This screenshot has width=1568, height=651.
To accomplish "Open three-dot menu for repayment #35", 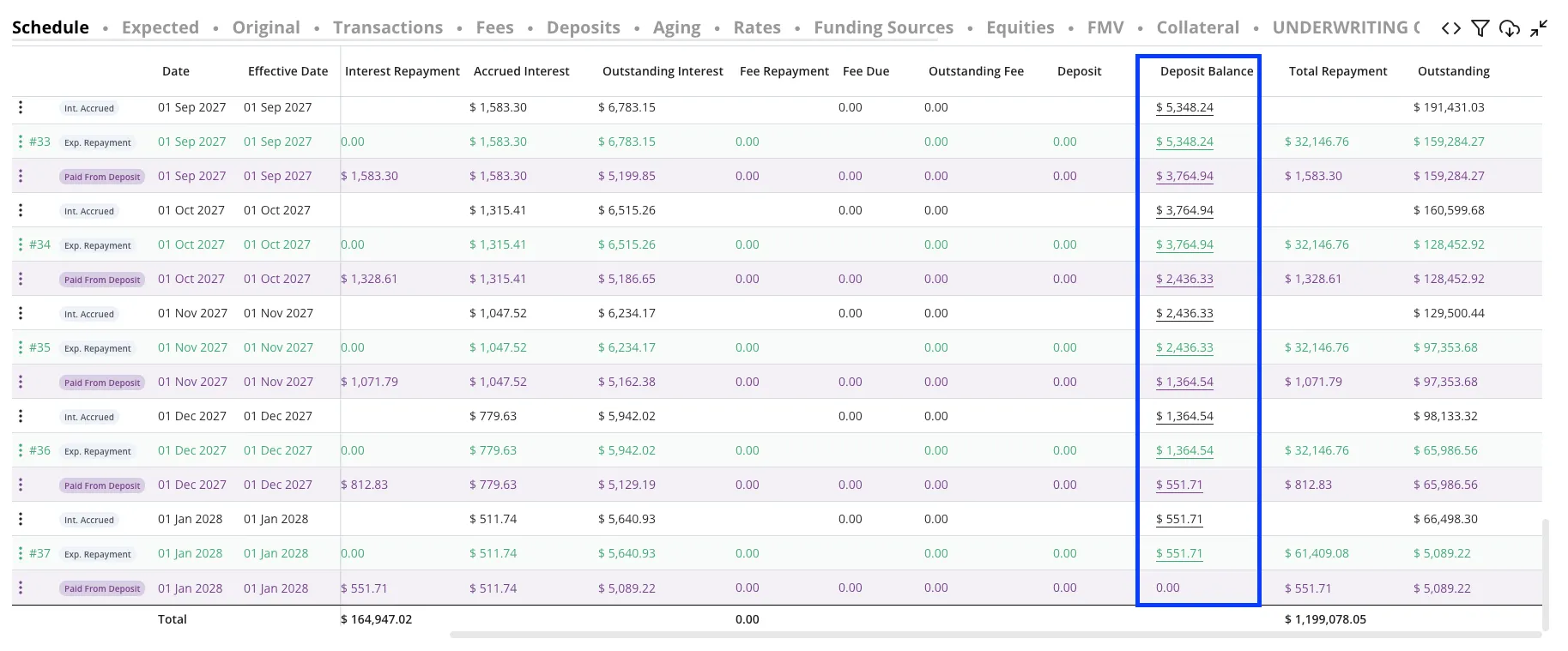I will [21, 347].
